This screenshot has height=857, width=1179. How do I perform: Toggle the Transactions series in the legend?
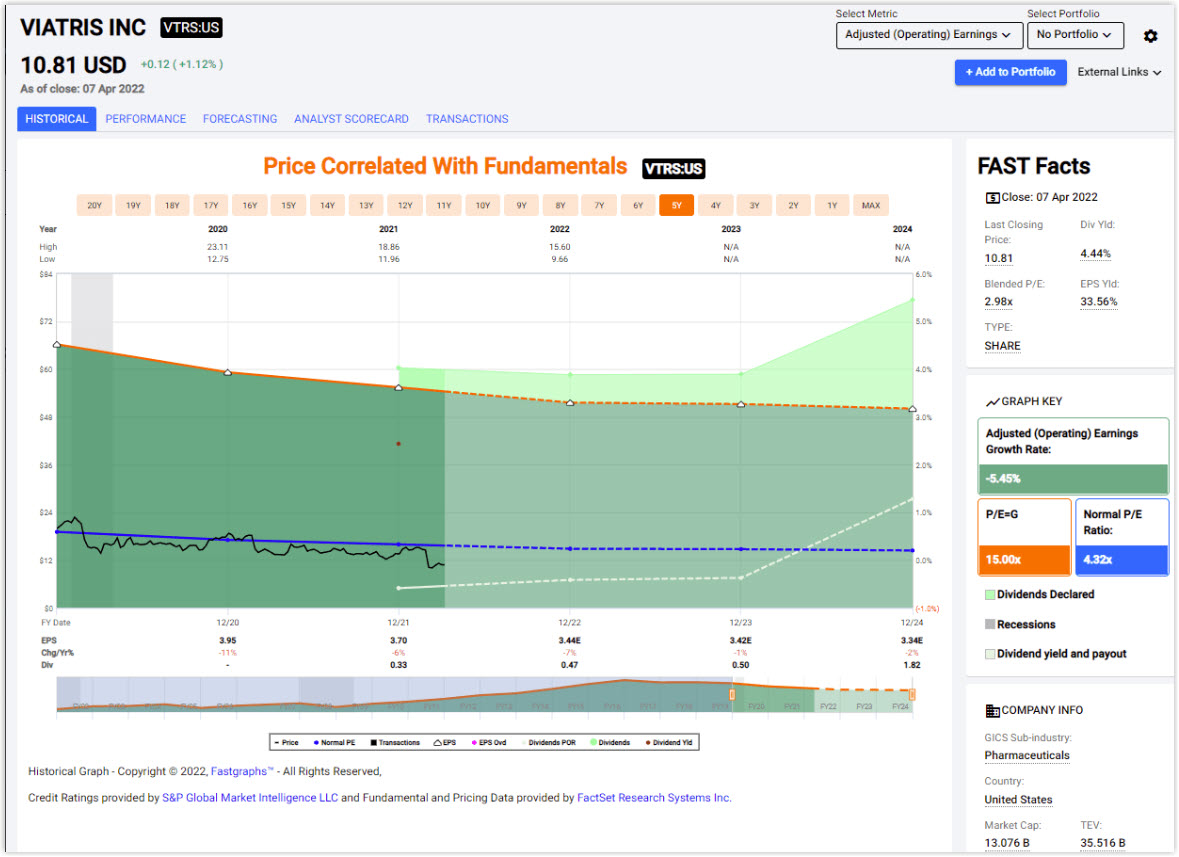click(372, 742)
